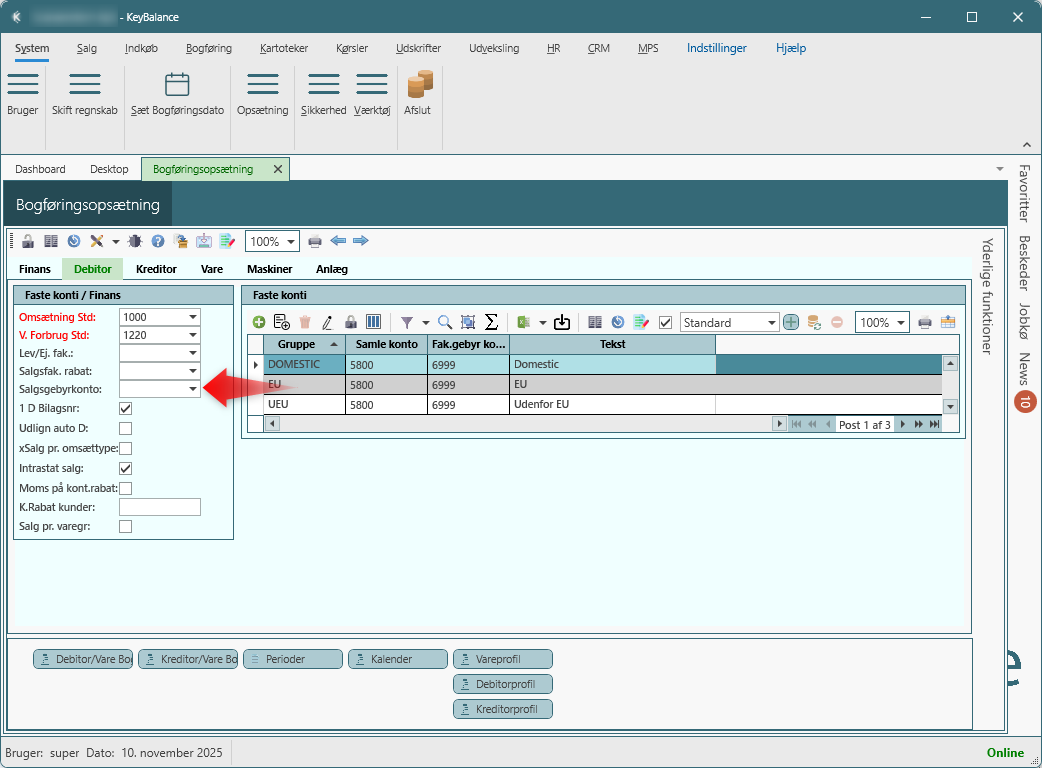The image size is (1042, 768).
Task: Expand the Salgsgebyrkonto dropdown
Action: 192,389
